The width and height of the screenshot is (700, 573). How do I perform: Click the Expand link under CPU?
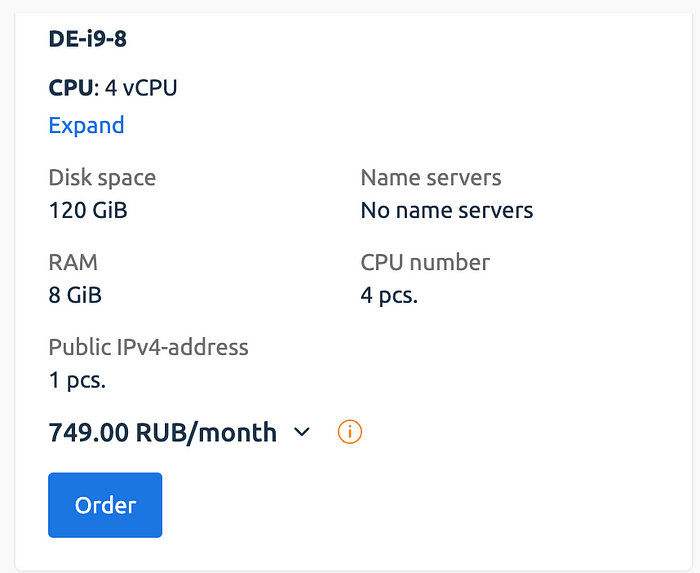coord(86,125)
